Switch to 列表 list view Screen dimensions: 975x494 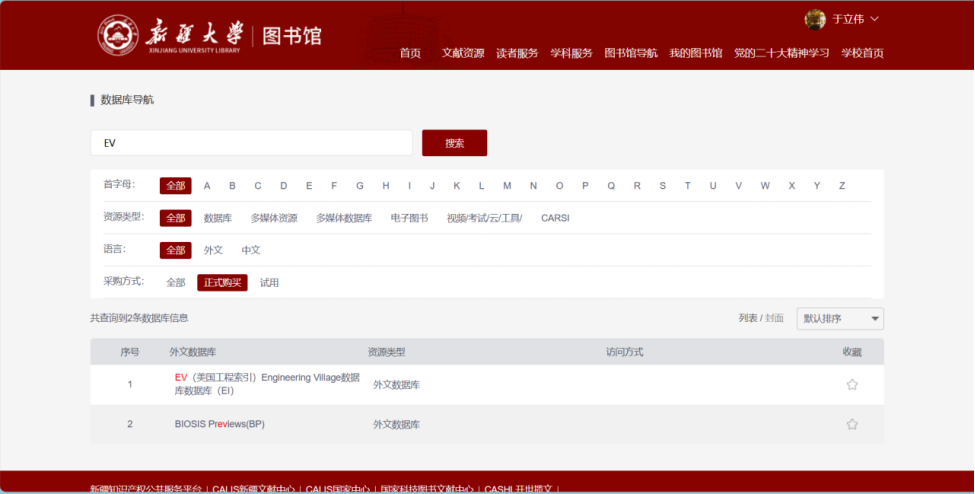[748, 318]
